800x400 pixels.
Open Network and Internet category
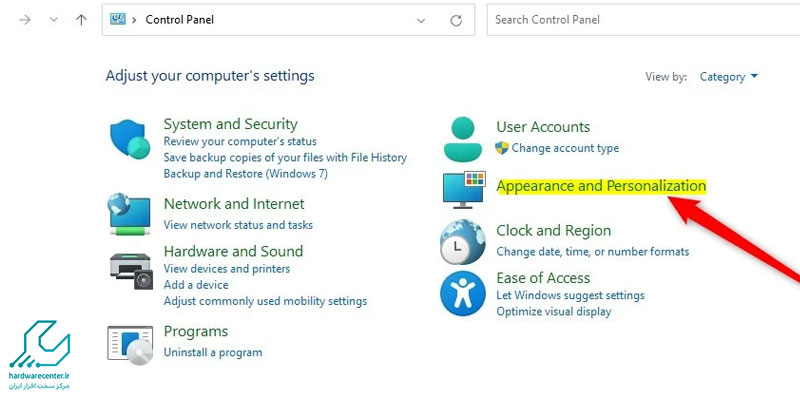[x=234, y=204]
